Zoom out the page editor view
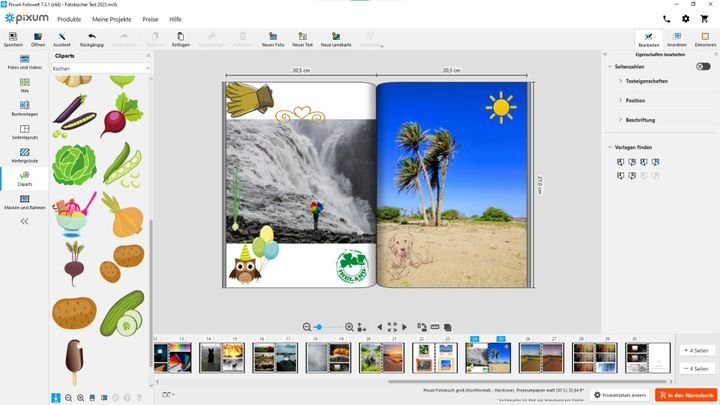720x405 pixels. point(307,327)
